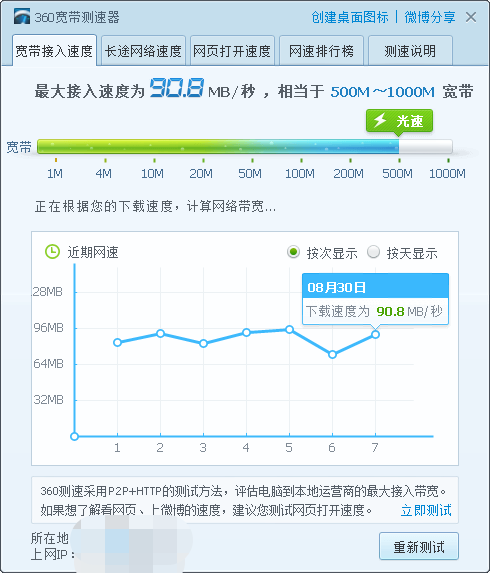Click data point 3 on the chart
490x573 pixels.
point(204,344)
